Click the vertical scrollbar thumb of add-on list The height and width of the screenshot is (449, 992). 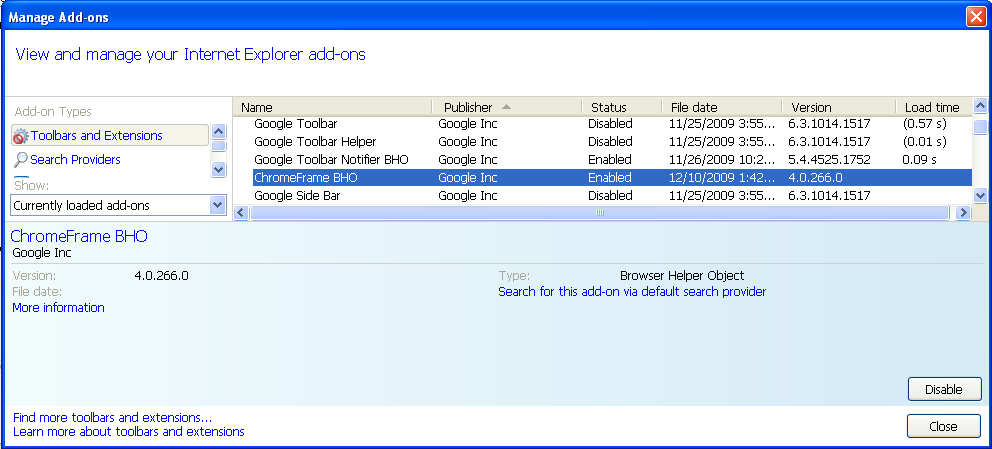(x=980, y=127)
